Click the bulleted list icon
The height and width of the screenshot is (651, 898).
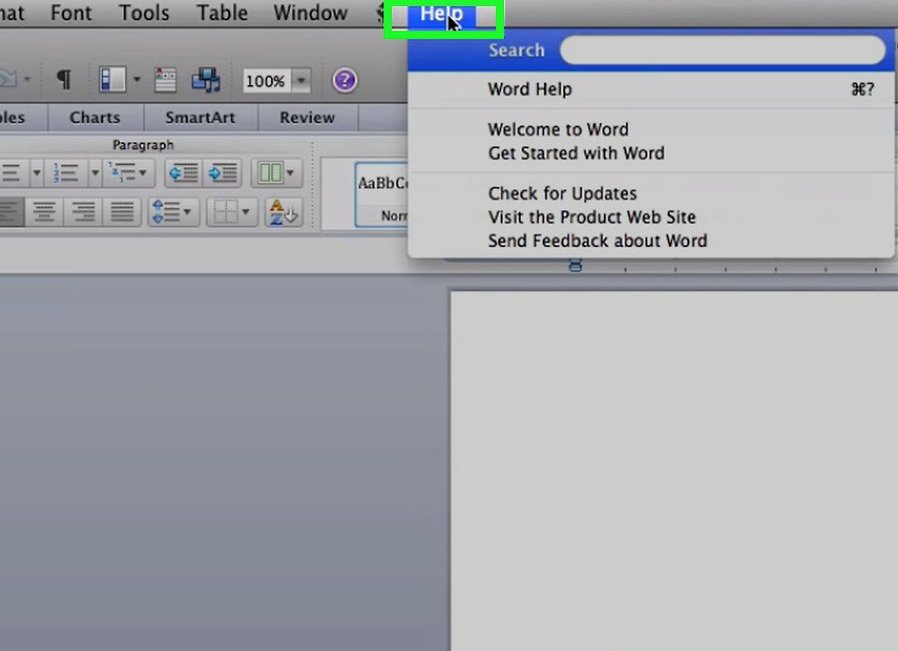[13, 172]
